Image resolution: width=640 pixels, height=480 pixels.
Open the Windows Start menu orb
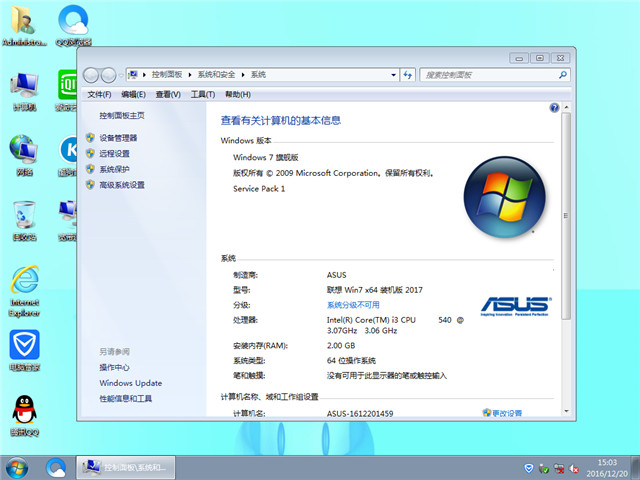coord(17,468)
